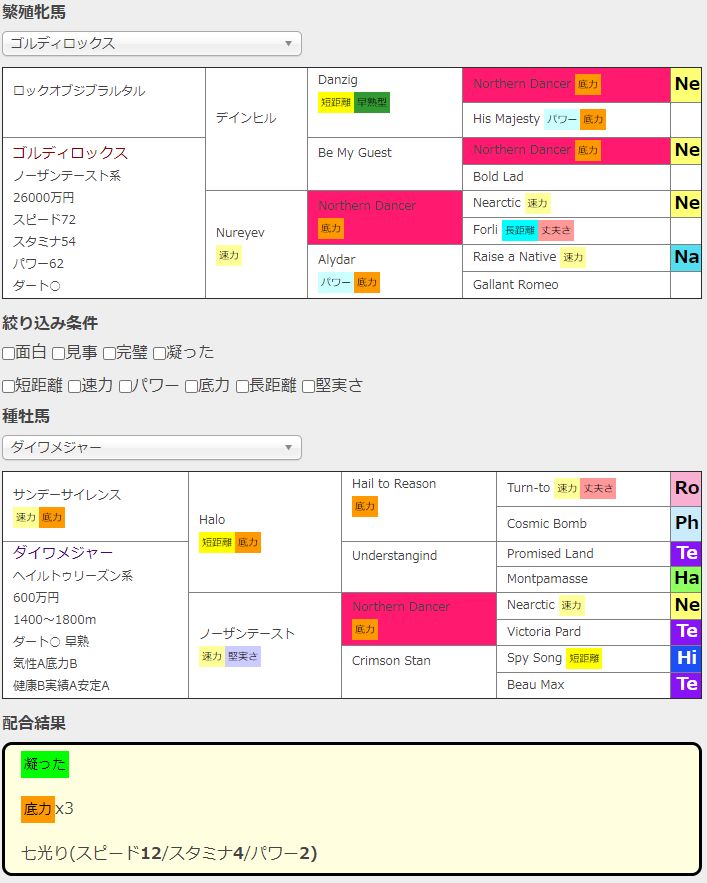Viewport: 707px width, 883px height.
Task: Click the pink Ro lineage badge
Action: pos(686,488)
